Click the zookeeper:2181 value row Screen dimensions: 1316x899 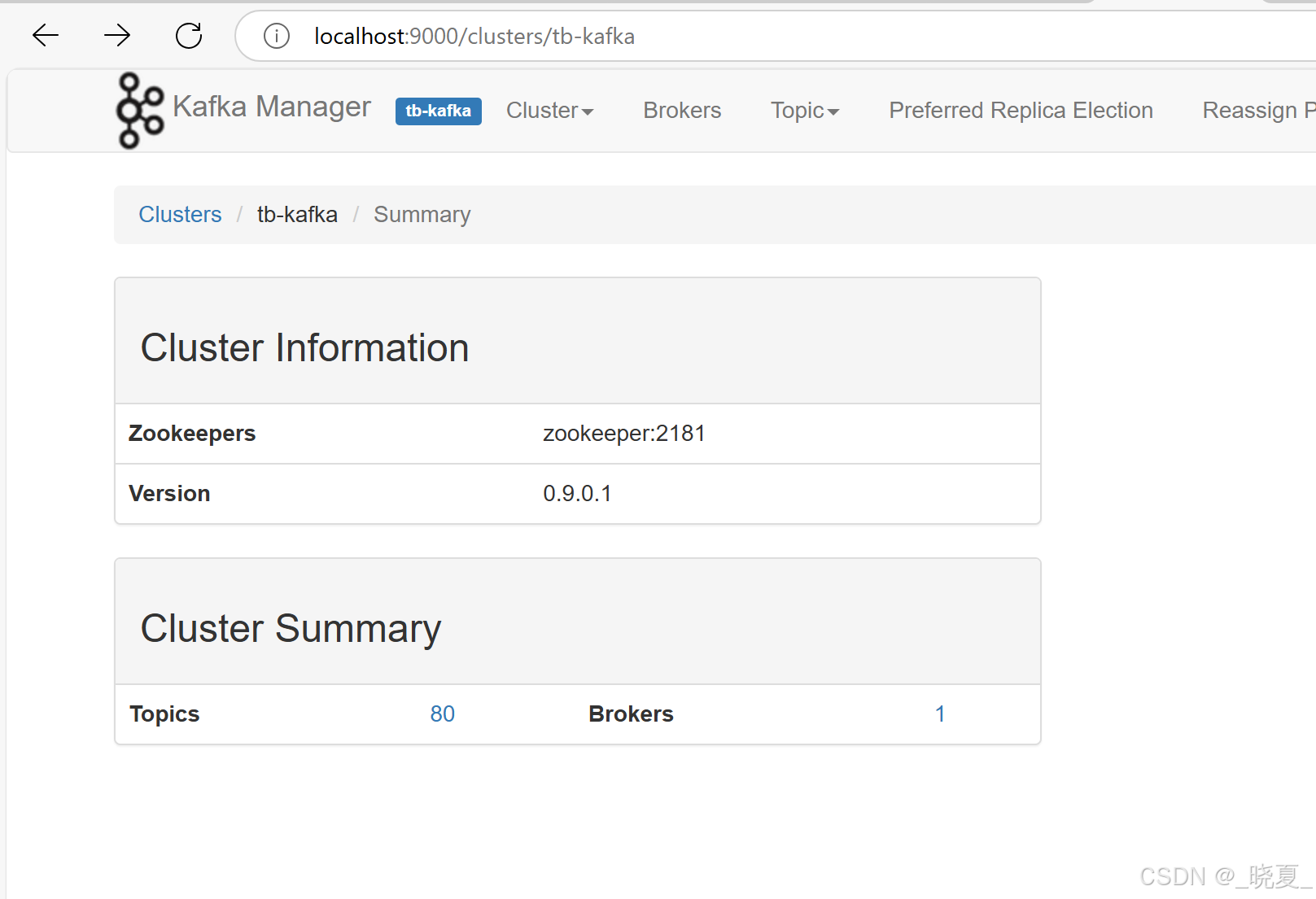(x=623, y=433)
